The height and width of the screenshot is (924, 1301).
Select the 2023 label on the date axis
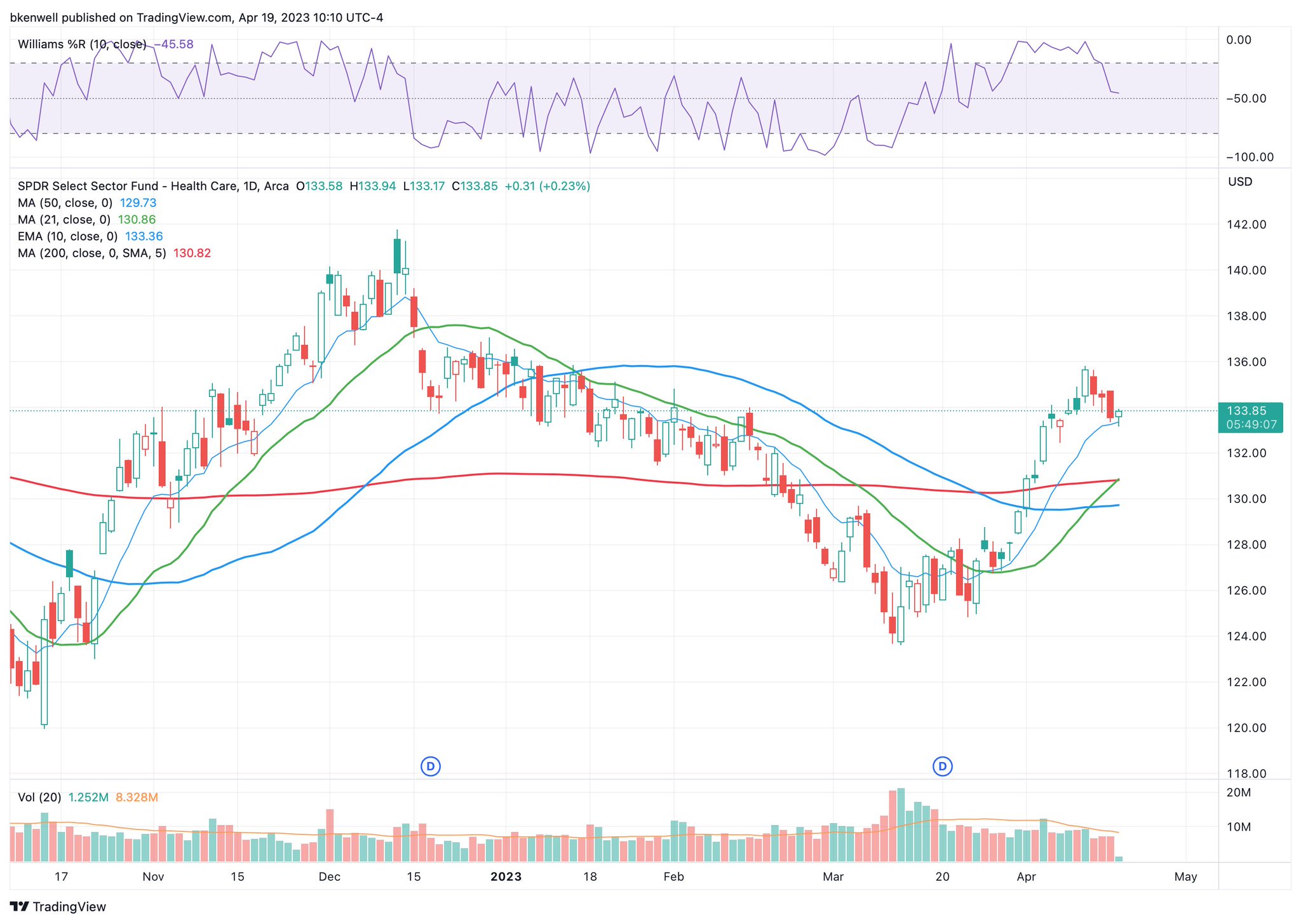(x=506, y=876)
